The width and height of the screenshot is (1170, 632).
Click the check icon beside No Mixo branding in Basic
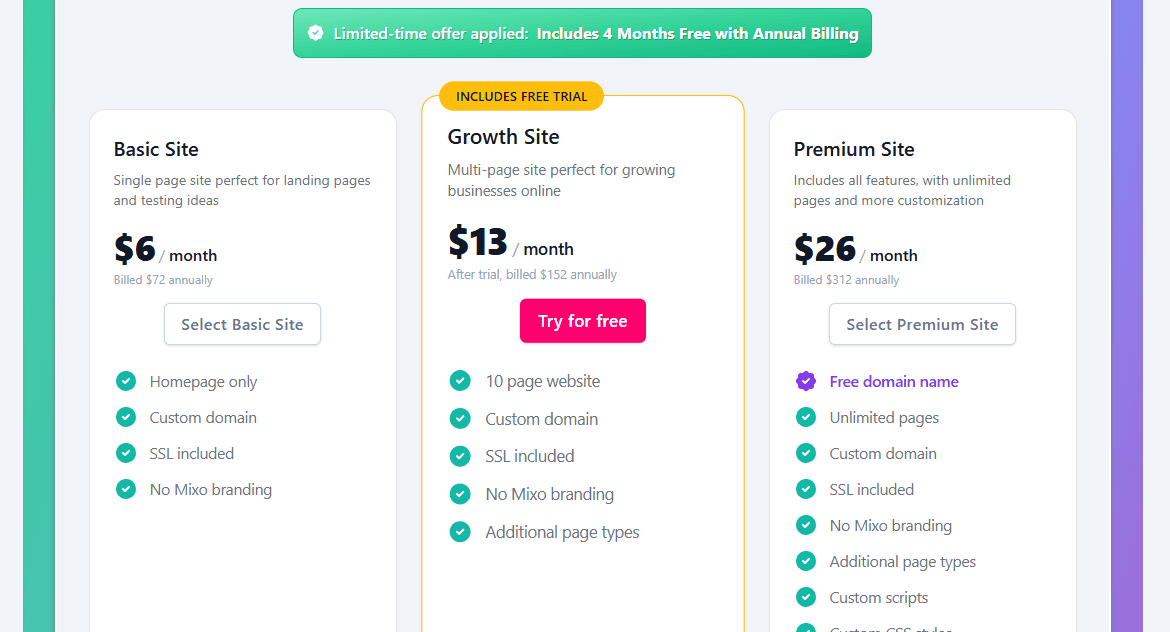coord(125,489)
